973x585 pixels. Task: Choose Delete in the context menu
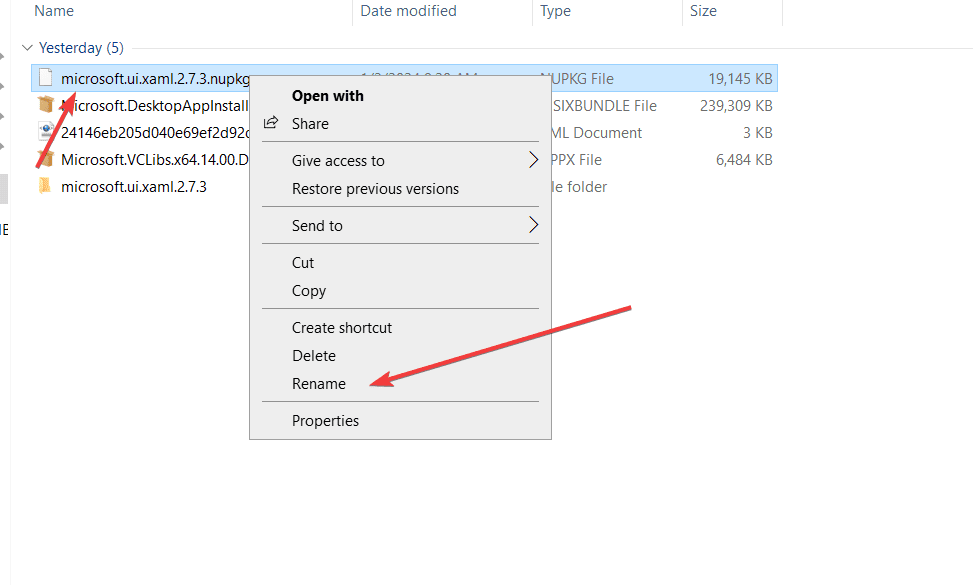tap(313, 355)
